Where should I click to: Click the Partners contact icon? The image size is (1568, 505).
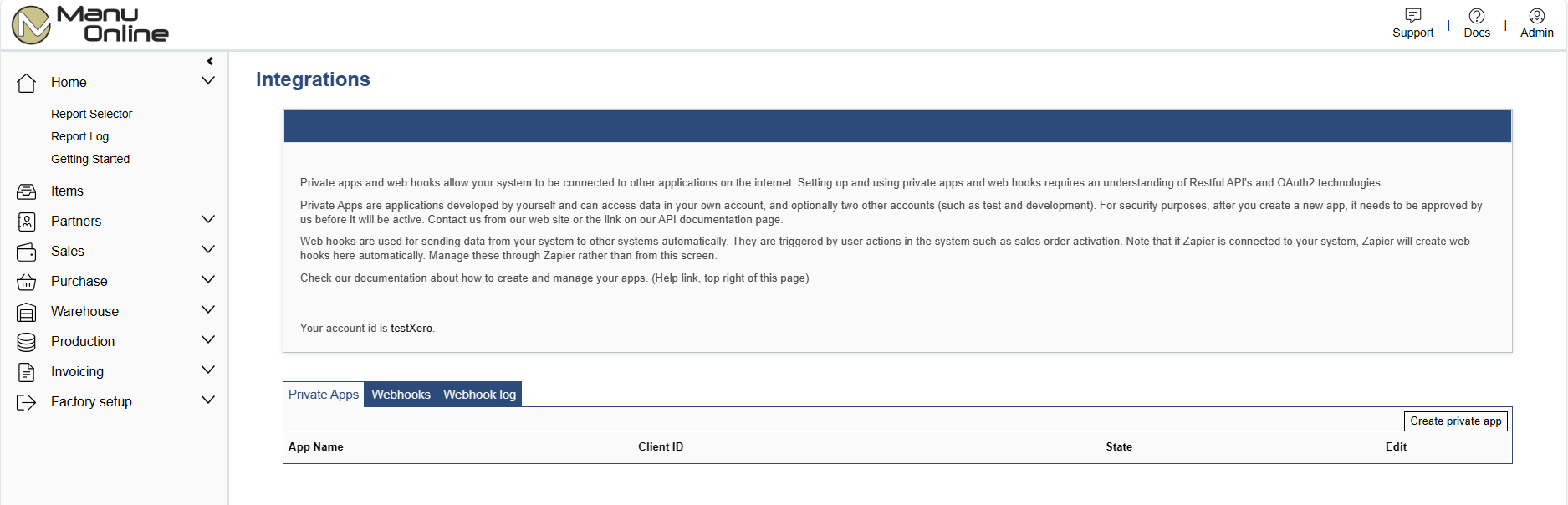click(x=27, y=222)
